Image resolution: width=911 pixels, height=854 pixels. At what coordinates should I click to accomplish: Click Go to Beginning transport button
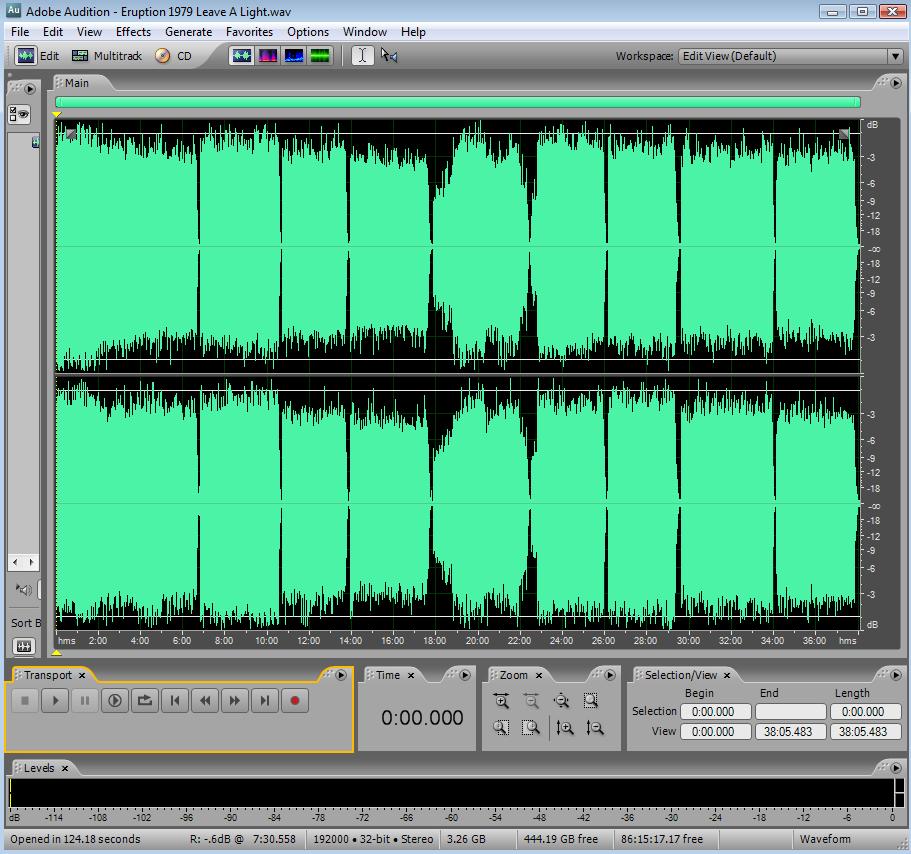(175, 701)
